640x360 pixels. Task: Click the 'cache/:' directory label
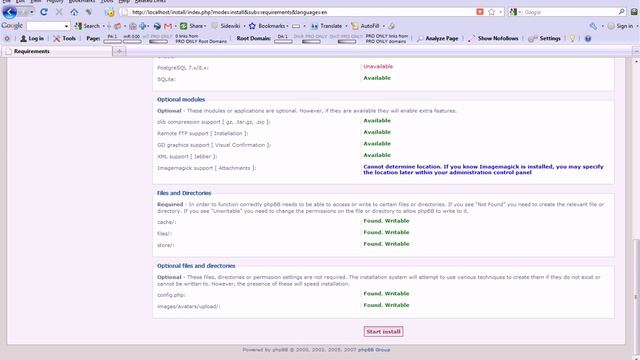click(167, 222)
